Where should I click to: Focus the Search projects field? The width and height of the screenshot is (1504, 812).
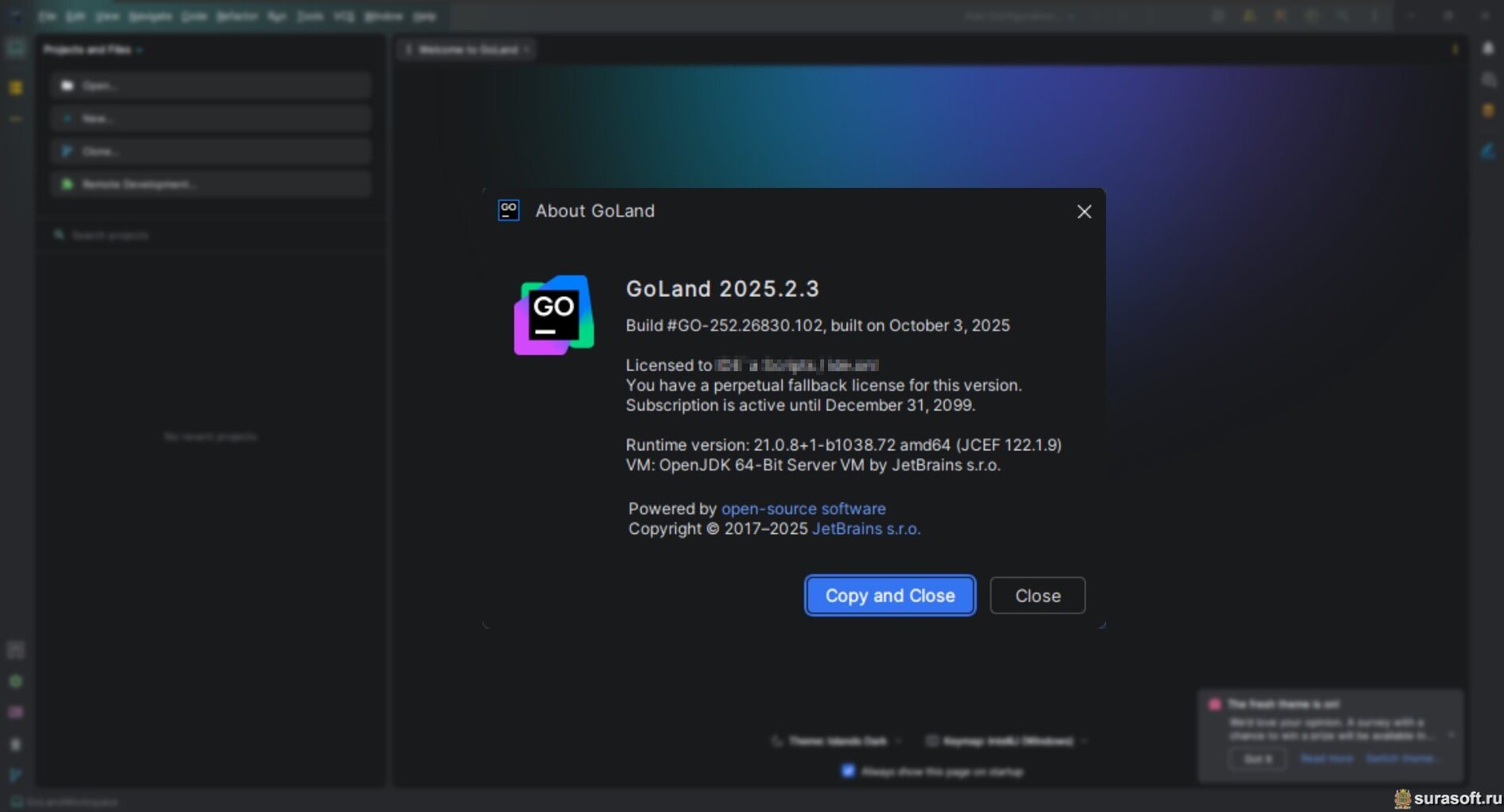211,235
